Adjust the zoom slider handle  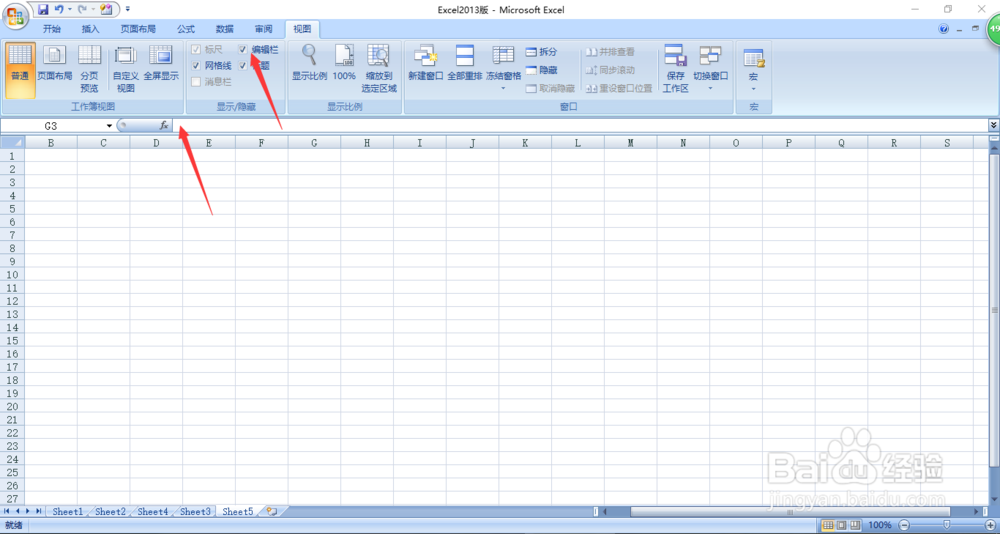(x=947, y=525)
